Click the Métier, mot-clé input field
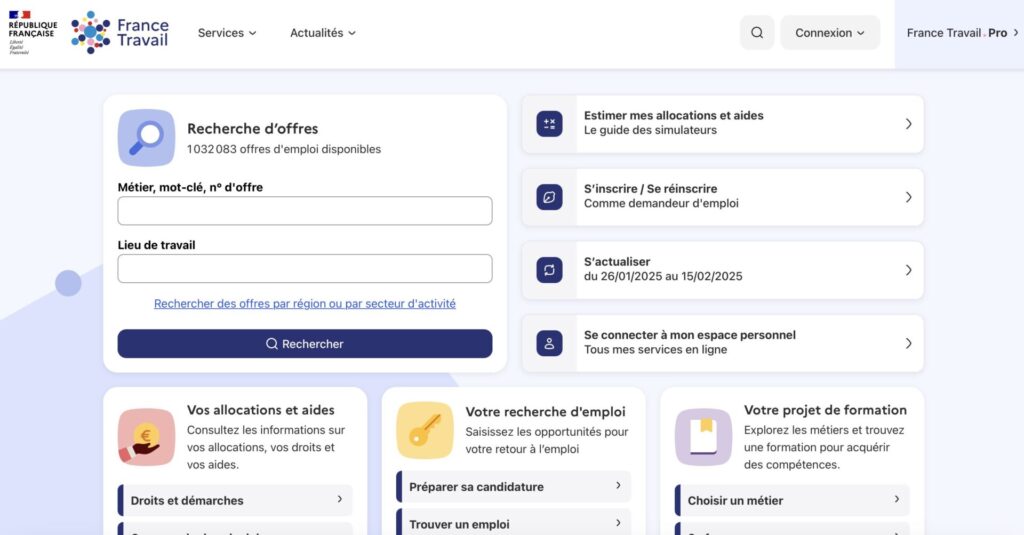The image size is (1024, 535). (x=305, y=211)
